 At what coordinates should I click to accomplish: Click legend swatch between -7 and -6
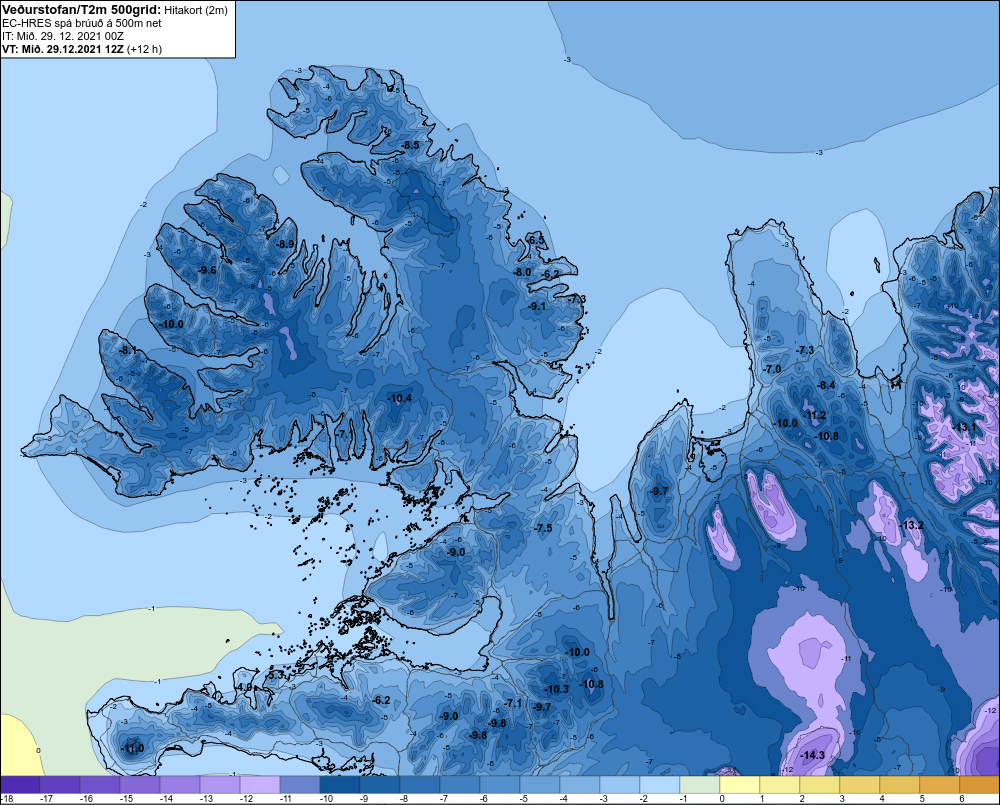pyautogui.click(x=460, y=785)
